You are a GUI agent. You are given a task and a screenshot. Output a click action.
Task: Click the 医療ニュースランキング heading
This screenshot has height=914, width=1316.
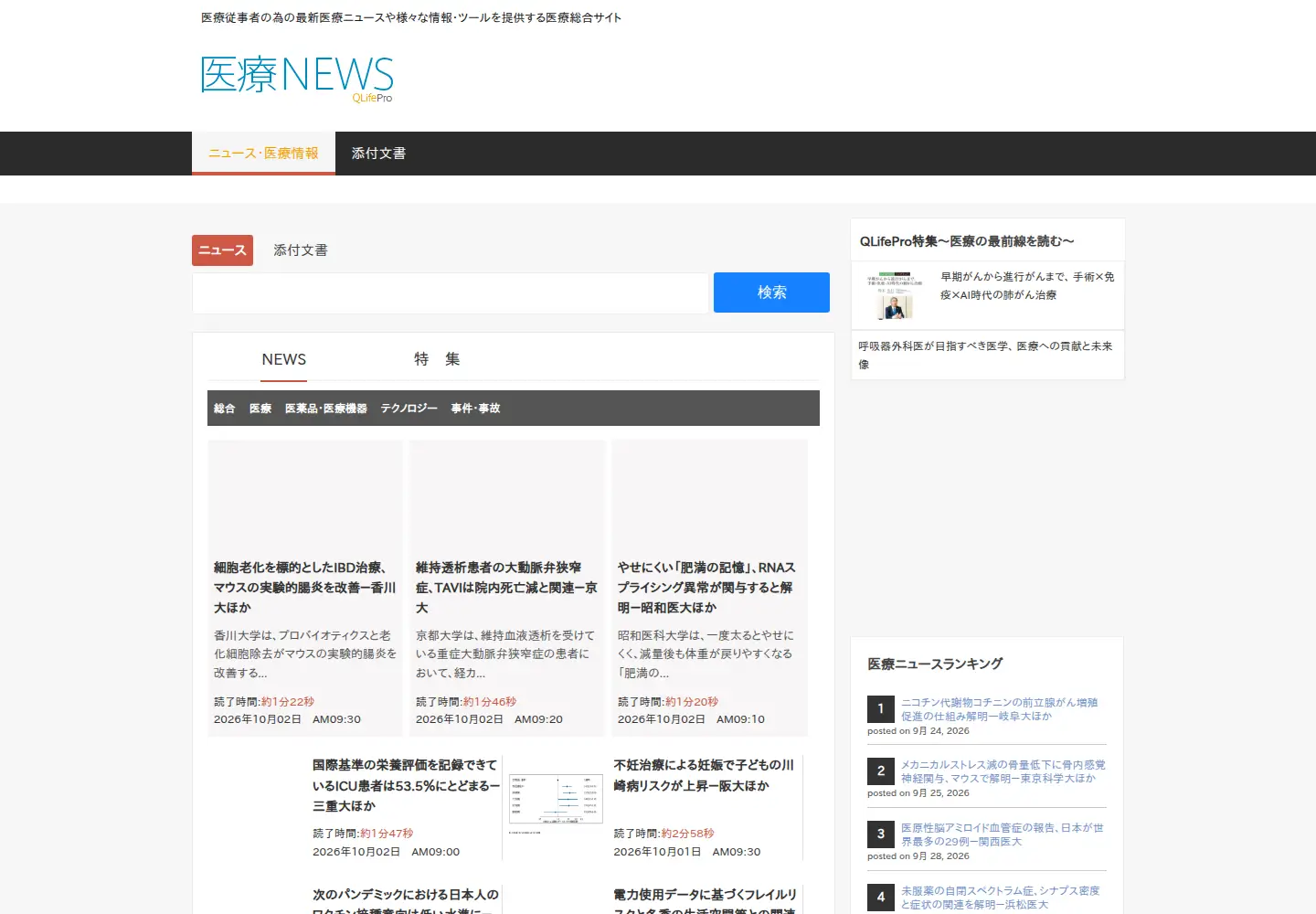(935, 664)
